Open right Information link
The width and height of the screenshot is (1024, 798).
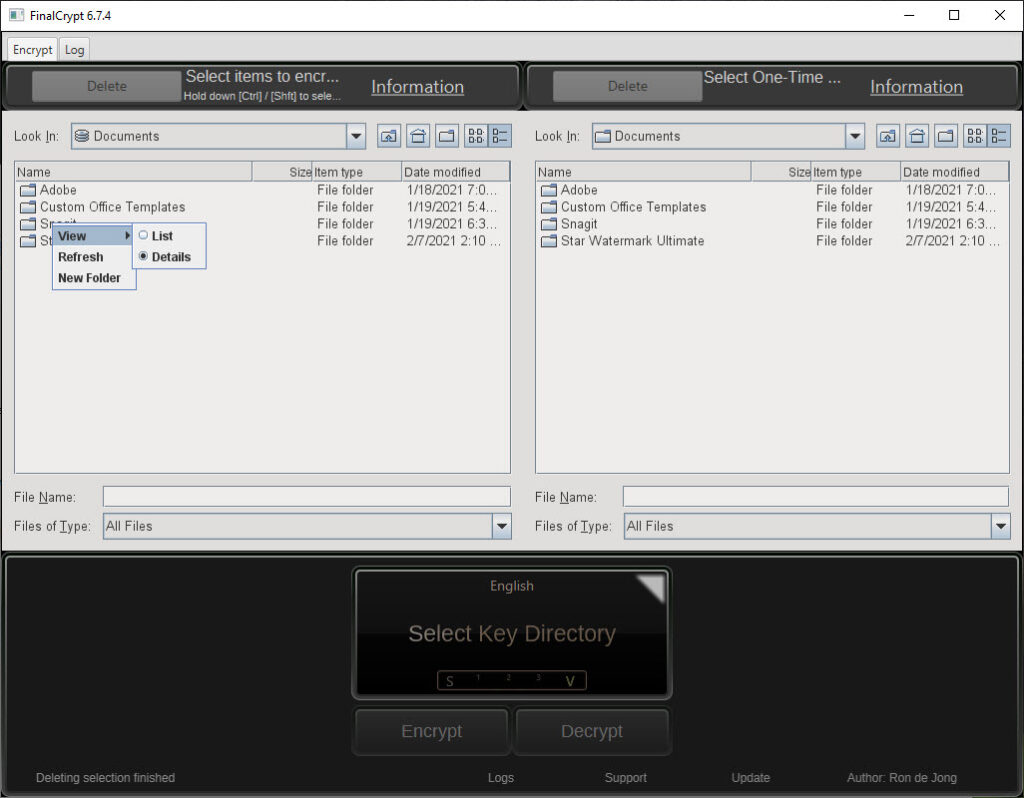tap(916, 87)
